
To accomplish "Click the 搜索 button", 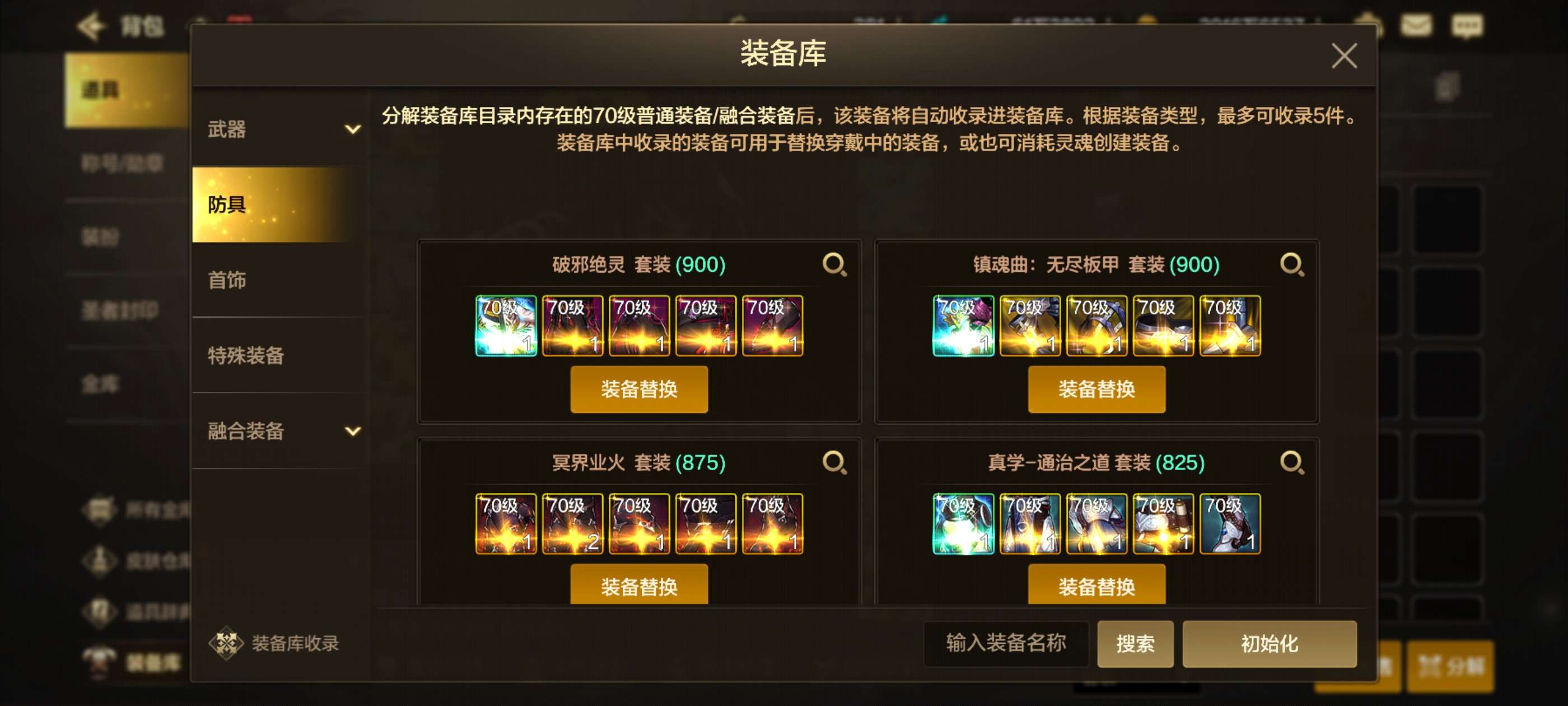I will [1135, 644].
